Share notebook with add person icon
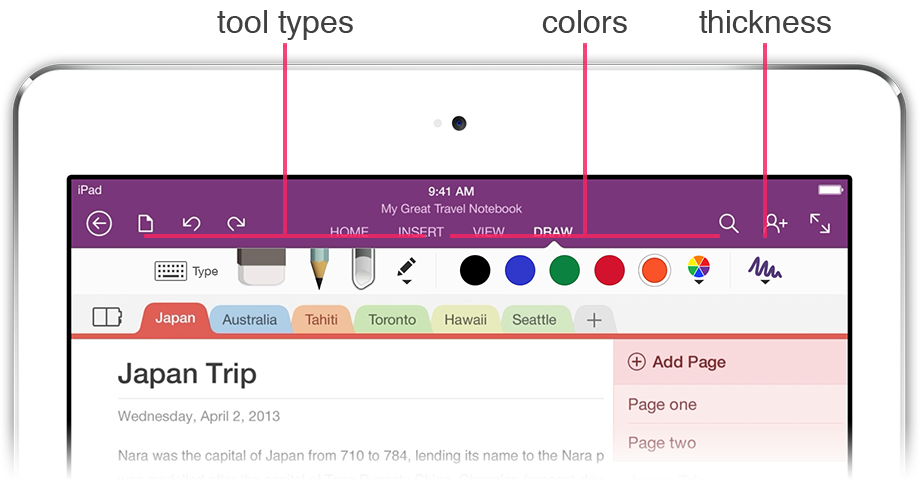 coord(776,224)
